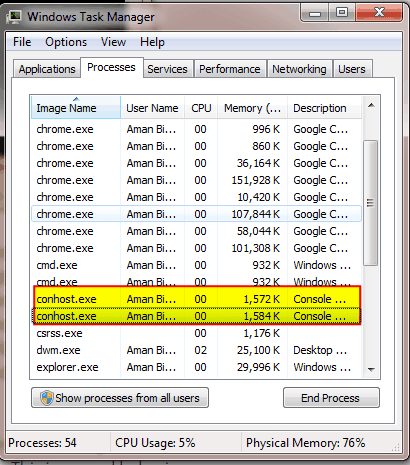The height and width of the screenshot is (465, 410).
Task: Select chrome.exe row using 10,420 K
Action: pyautogui.click(x=196, y=197)
